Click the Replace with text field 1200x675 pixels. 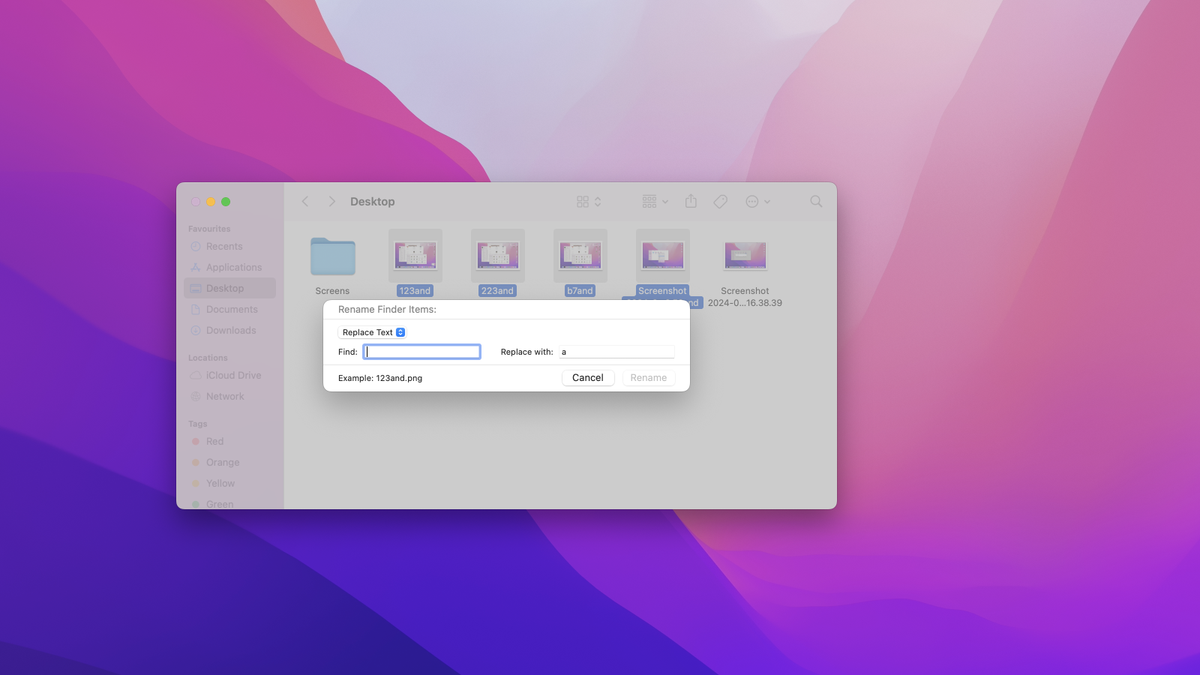(x=616, y=352)
